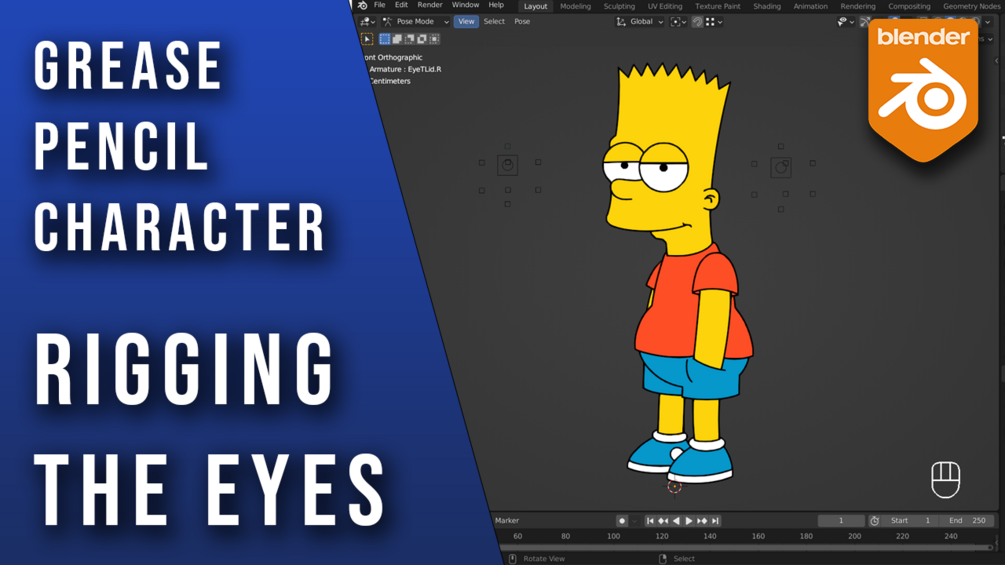Click 'Select' status bar hint

(x=684, y=559)
